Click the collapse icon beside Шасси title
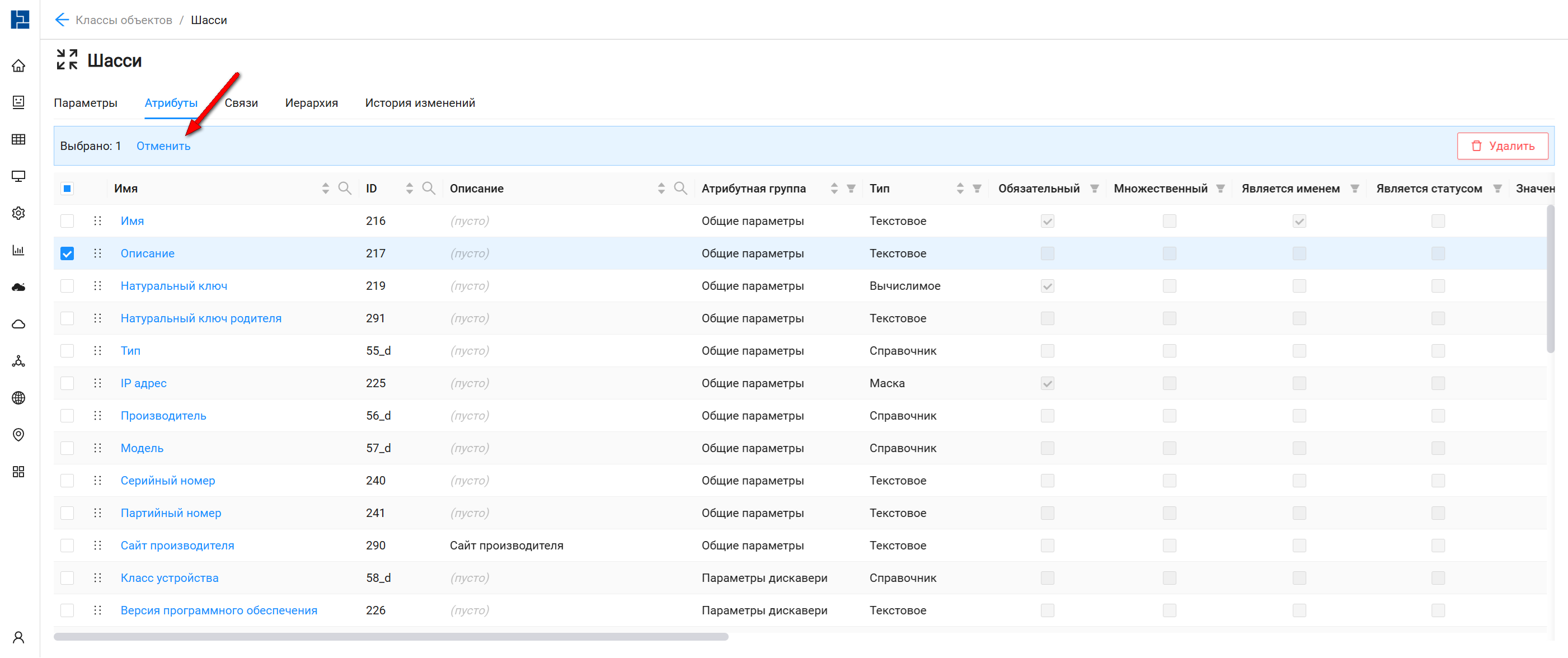The image size is (1568, 658). 67,60
